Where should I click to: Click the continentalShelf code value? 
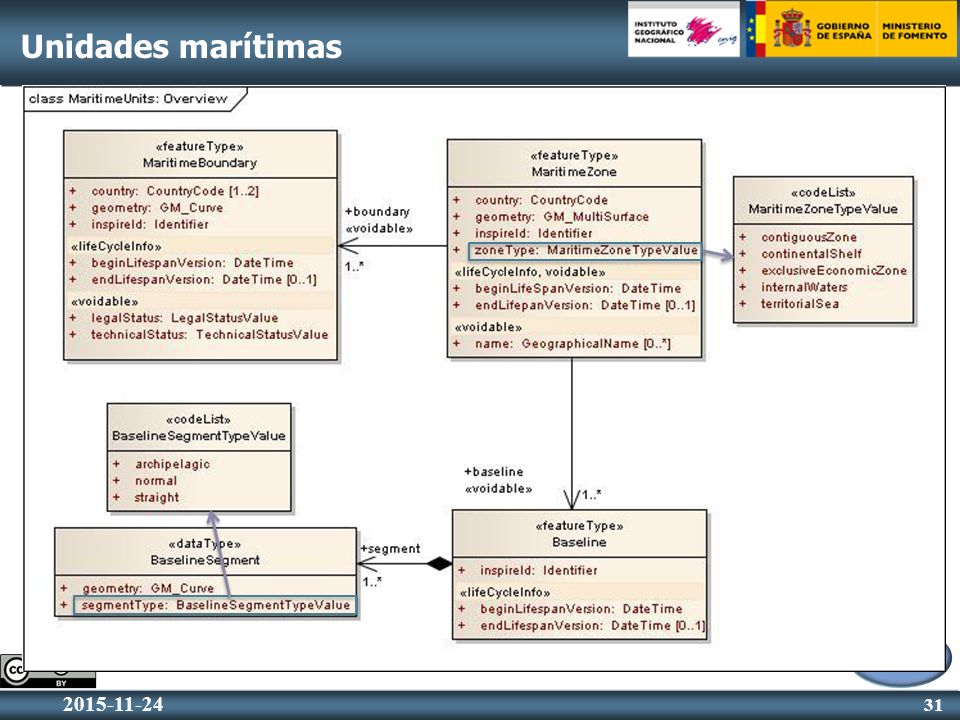tap(811, 253)
